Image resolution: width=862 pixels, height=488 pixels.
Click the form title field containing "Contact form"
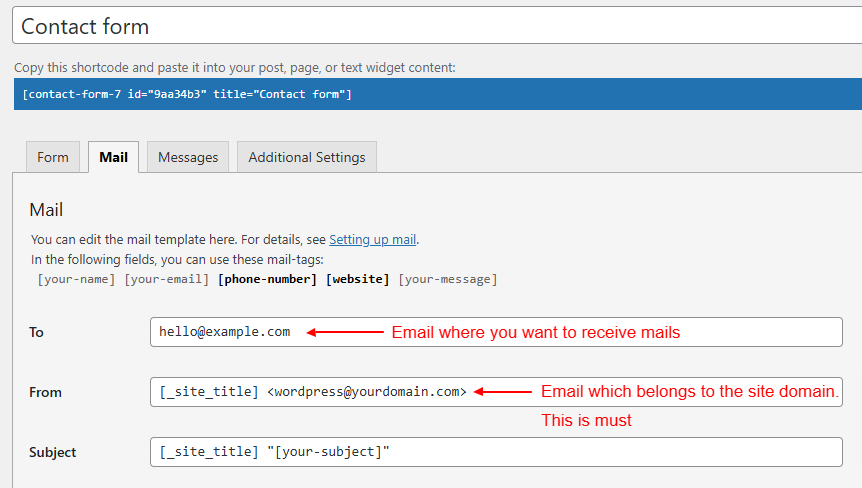(x=430, y=26)
